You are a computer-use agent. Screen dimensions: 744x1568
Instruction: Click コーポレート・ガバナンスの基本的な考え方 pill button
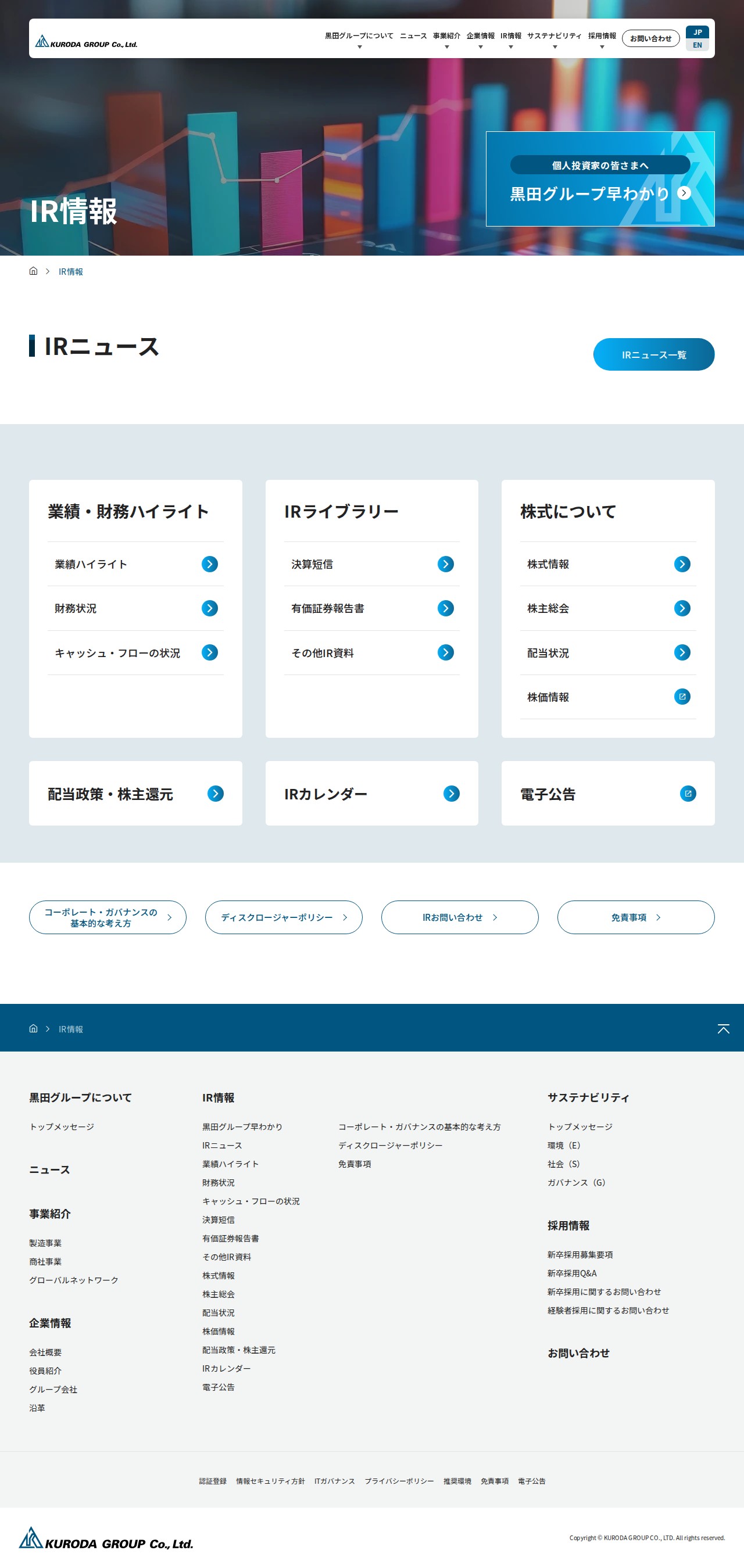click(x=108, y=917)
